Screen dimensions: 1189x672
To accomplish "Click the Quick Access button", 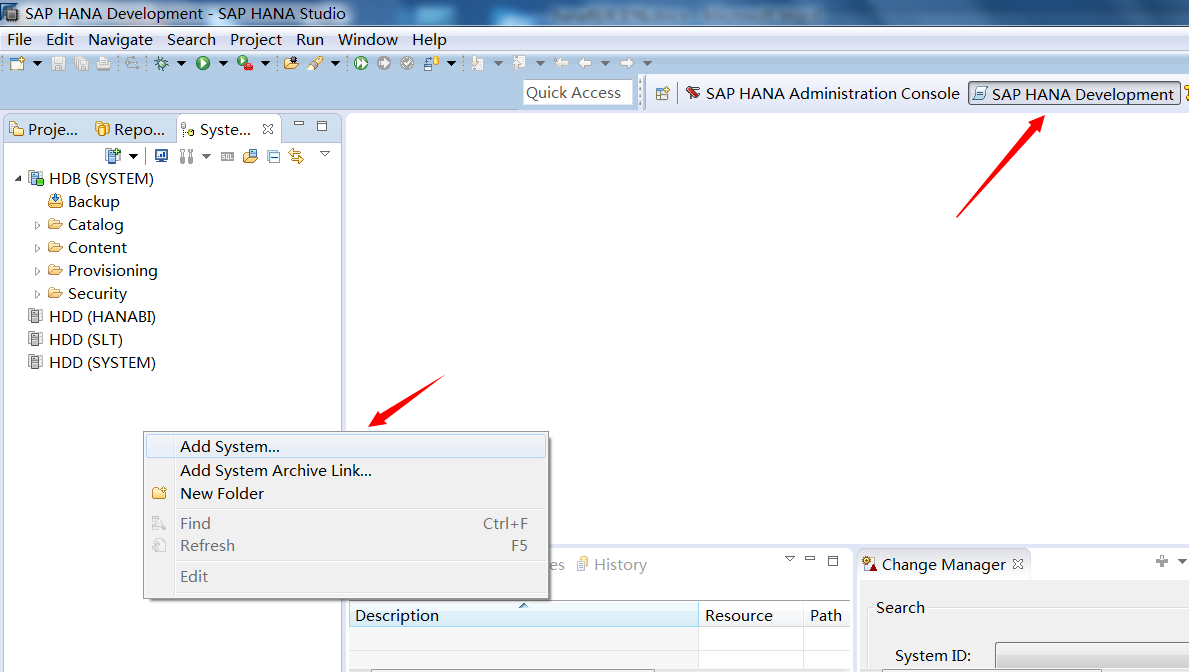I will pos(577,92).
